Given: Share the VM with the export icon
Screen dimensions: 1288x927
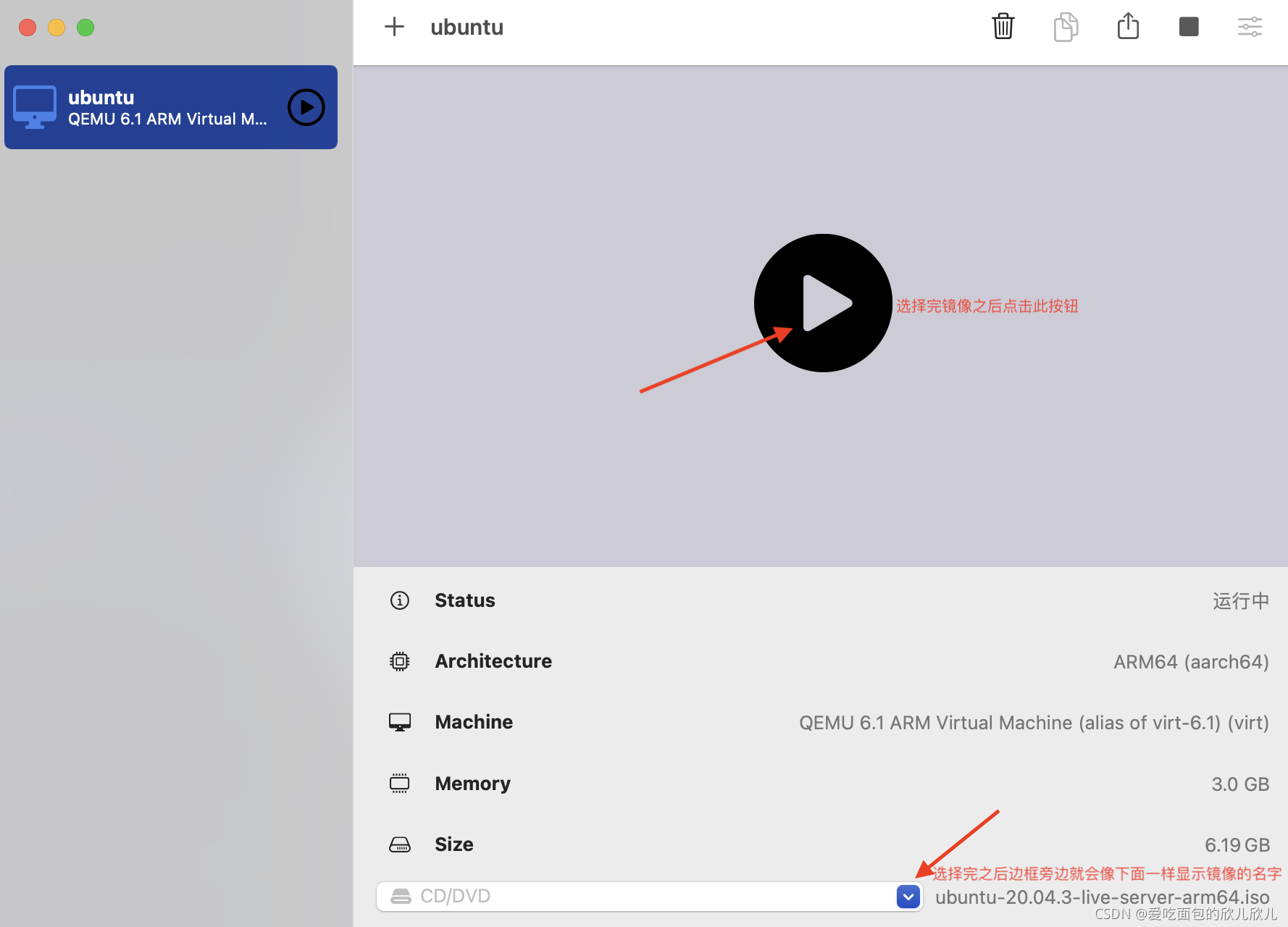Looking at the screenshot, I should tap(1128, 26).
